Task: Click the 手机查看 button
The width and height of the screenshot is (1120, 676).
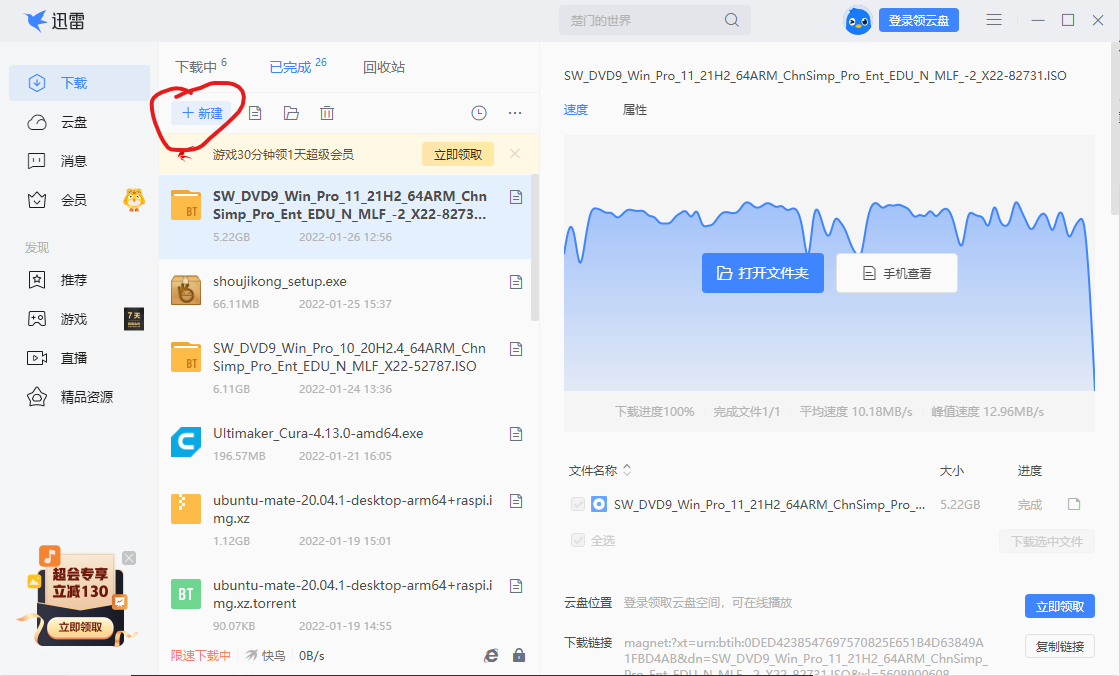Action: tap(897, 273)
